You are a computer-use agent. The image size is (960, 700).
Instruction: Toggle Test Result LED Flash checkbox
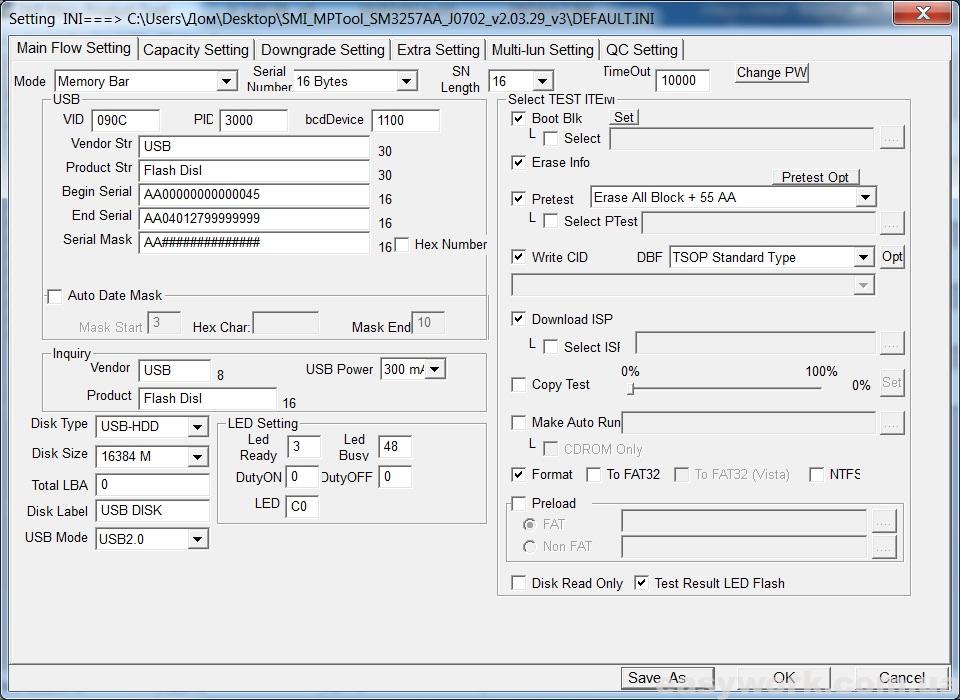coord(641,583)
